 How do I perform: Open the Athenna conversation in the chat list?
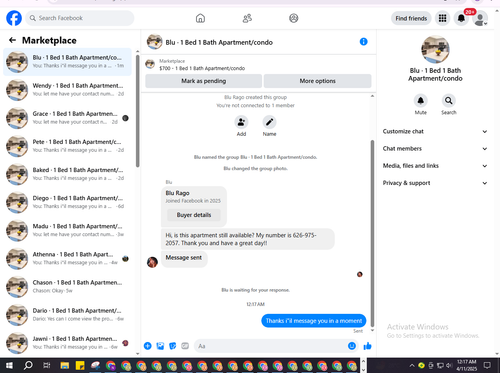68,258
